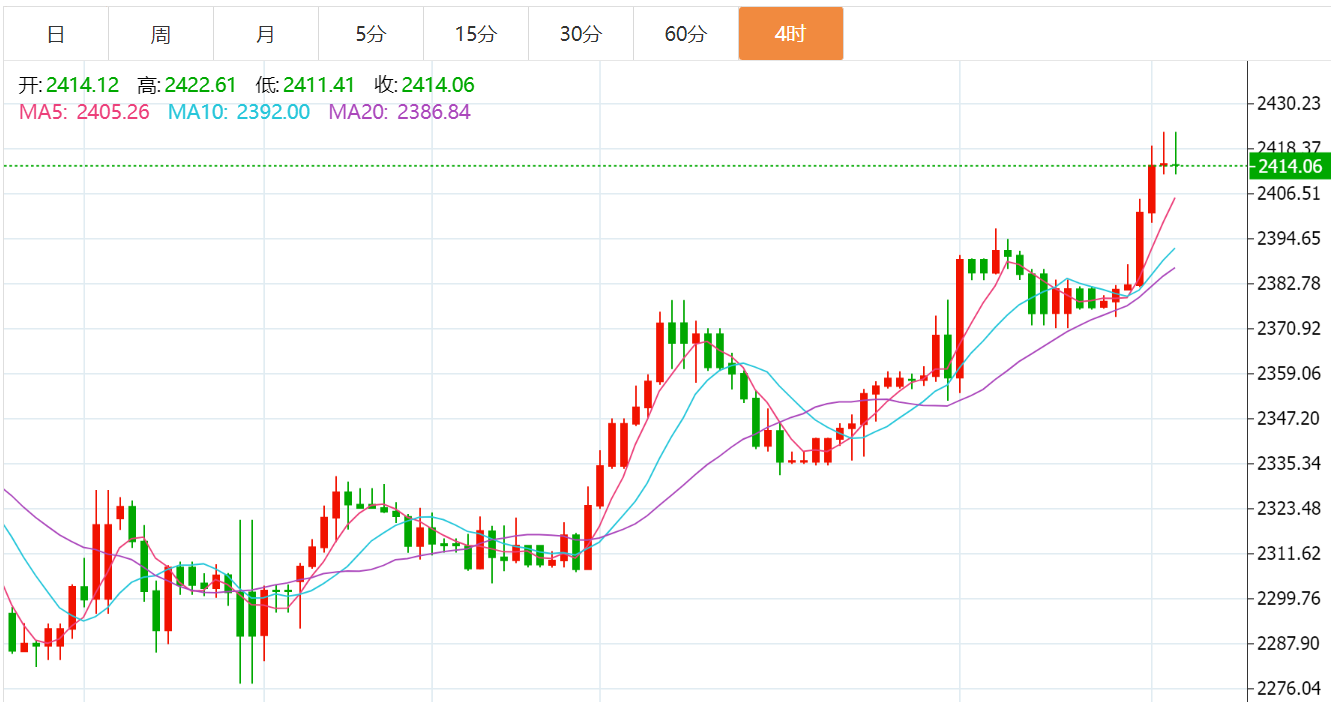The image size is (1331, 702).
Task: Show the 60分 interval chart
Action: (x=685, y=34)
